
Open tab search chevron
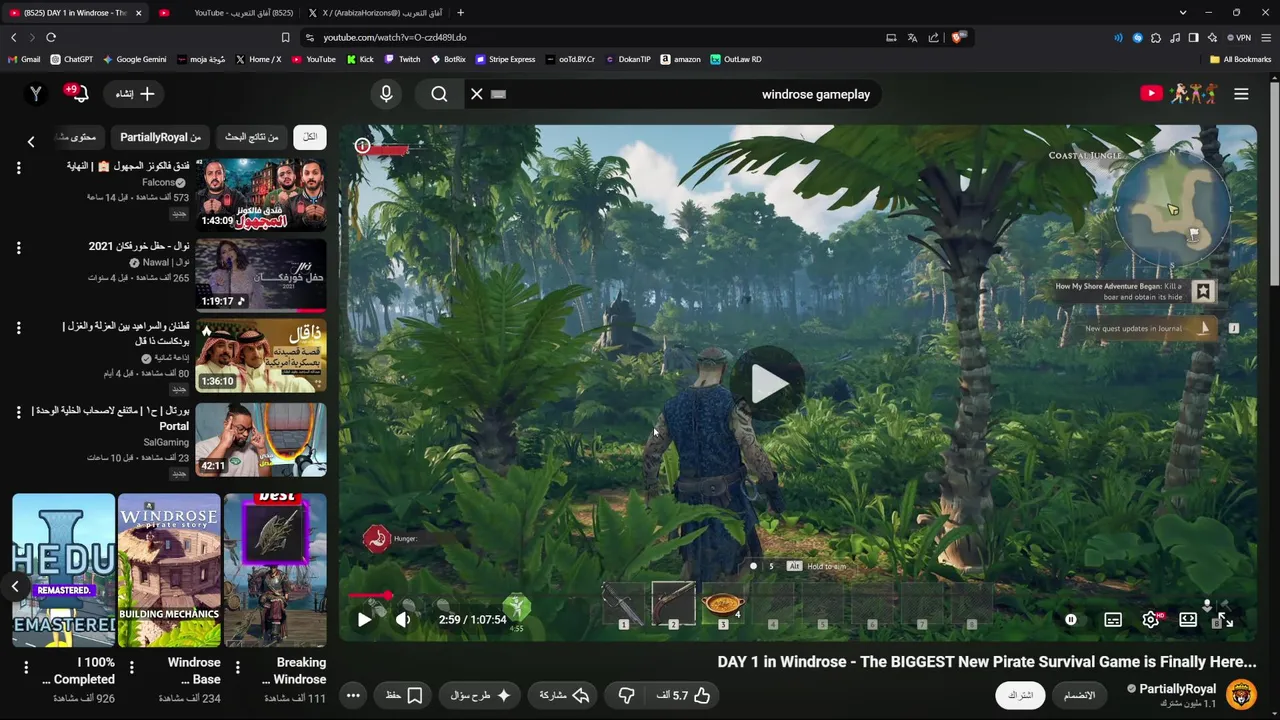pyautogui.click(x=1183, y=12)
